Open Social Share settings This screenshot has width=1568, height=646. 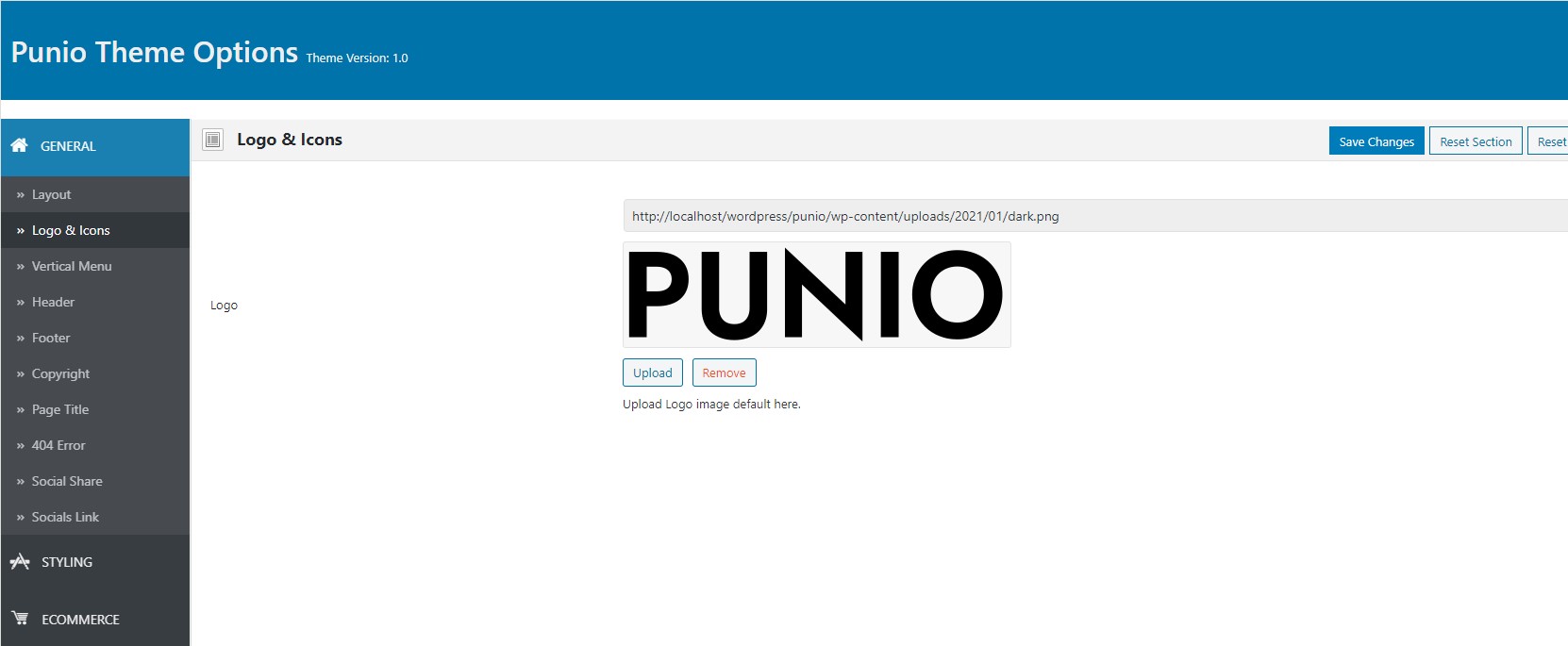pyautogui.click(x=95, y=481)
